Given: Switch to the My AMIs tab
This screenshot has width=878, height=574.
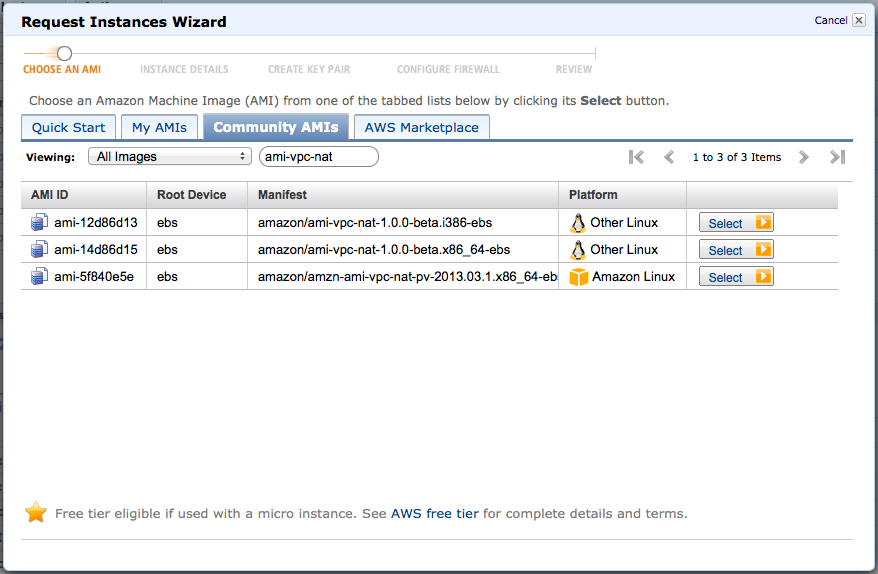Looking at the screenshot, I should (x=159, y=127).
